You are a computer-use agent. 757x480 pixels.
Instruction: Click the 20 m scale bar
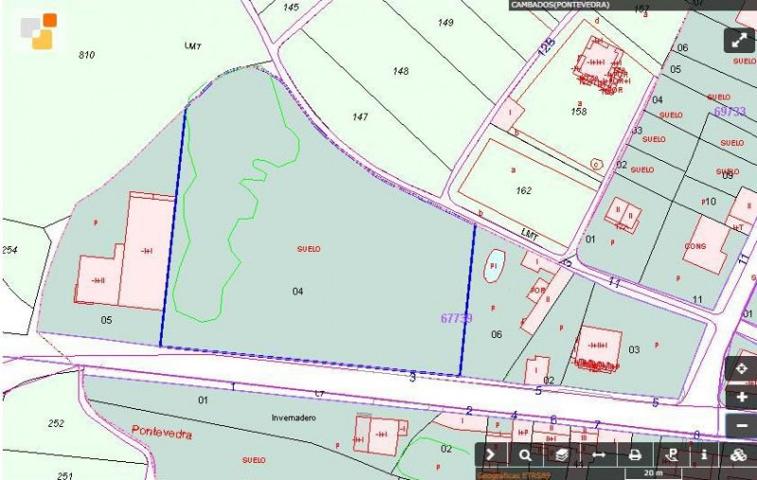coord(653,472)
